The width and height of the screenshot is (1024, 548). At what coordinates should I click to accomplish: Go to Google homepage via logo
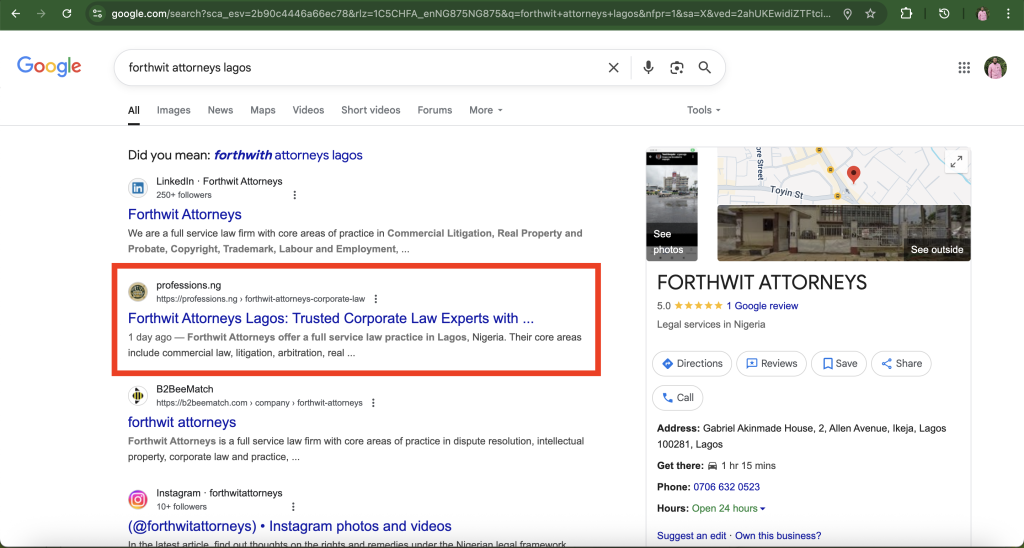(x=49, y=67)
